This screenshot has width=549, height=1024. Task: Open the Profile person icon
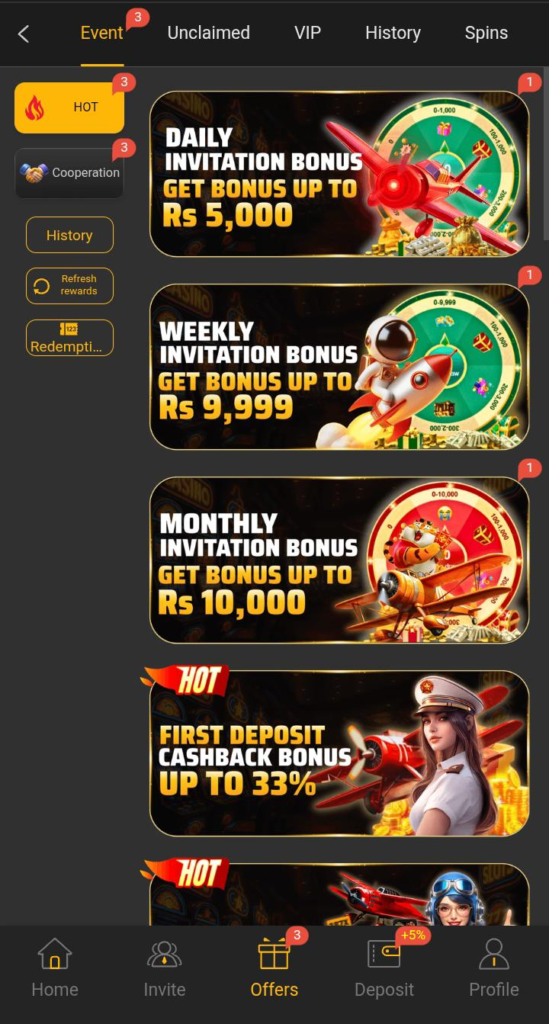point(494,954)
